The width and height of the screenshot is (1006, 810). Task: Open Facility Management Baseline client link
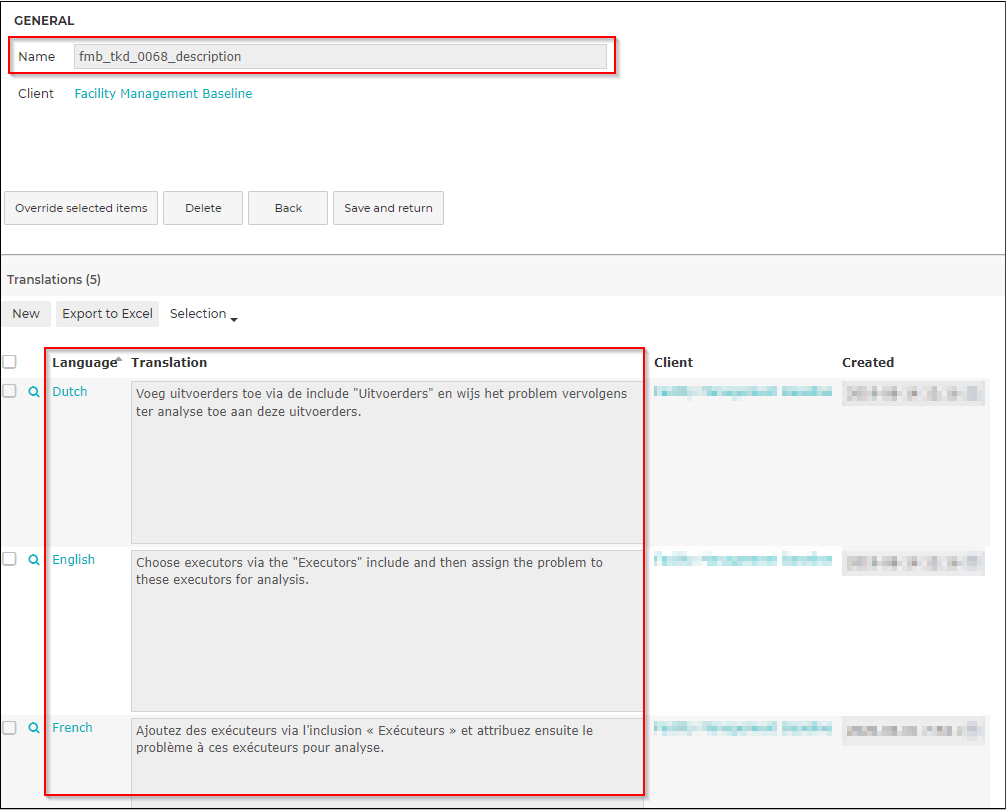pos(164,94)
